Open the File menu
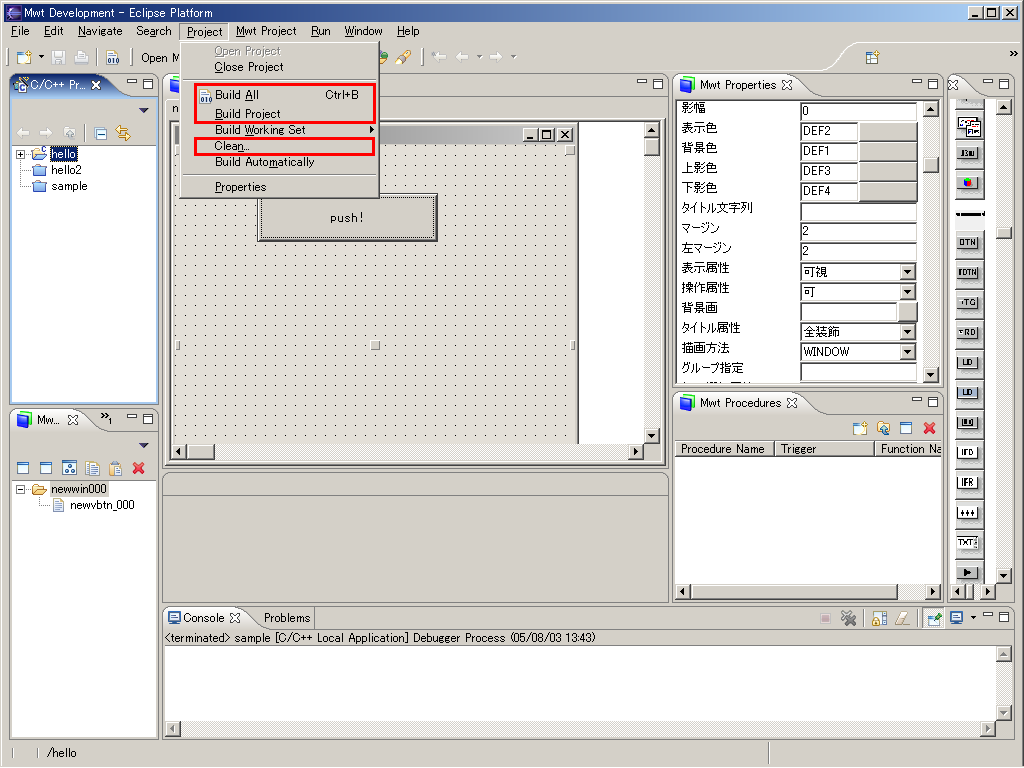This screenshot has width=1024, height=768. pyautogui.click(x=20, y=31)
